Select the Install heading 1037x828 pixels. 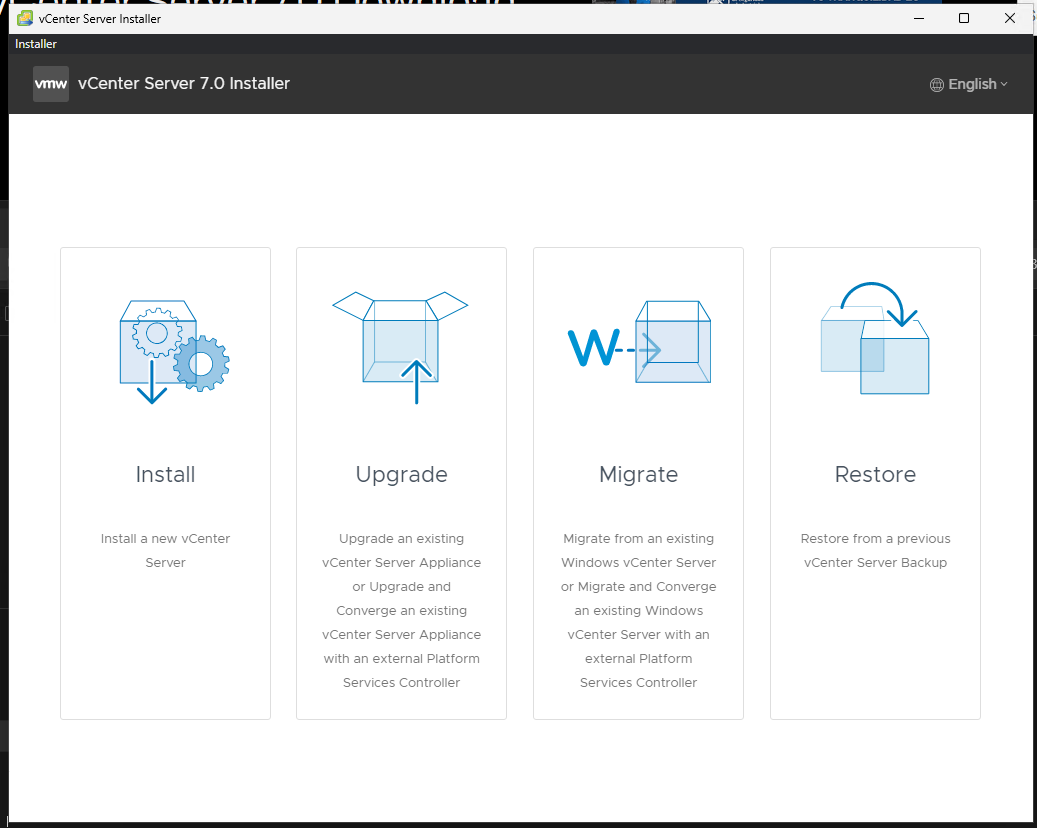[166, 474]
